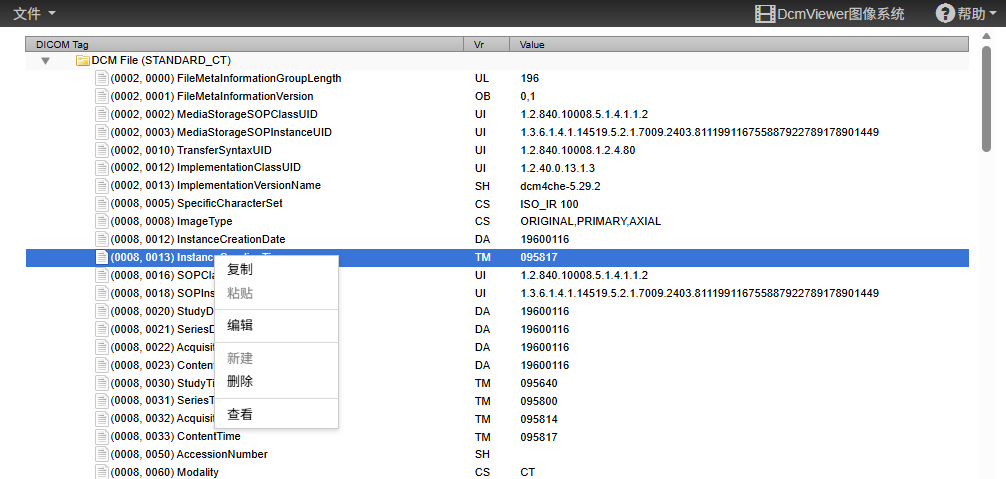Collapse the DCM File tree node arrow

[x=45, y=61]
